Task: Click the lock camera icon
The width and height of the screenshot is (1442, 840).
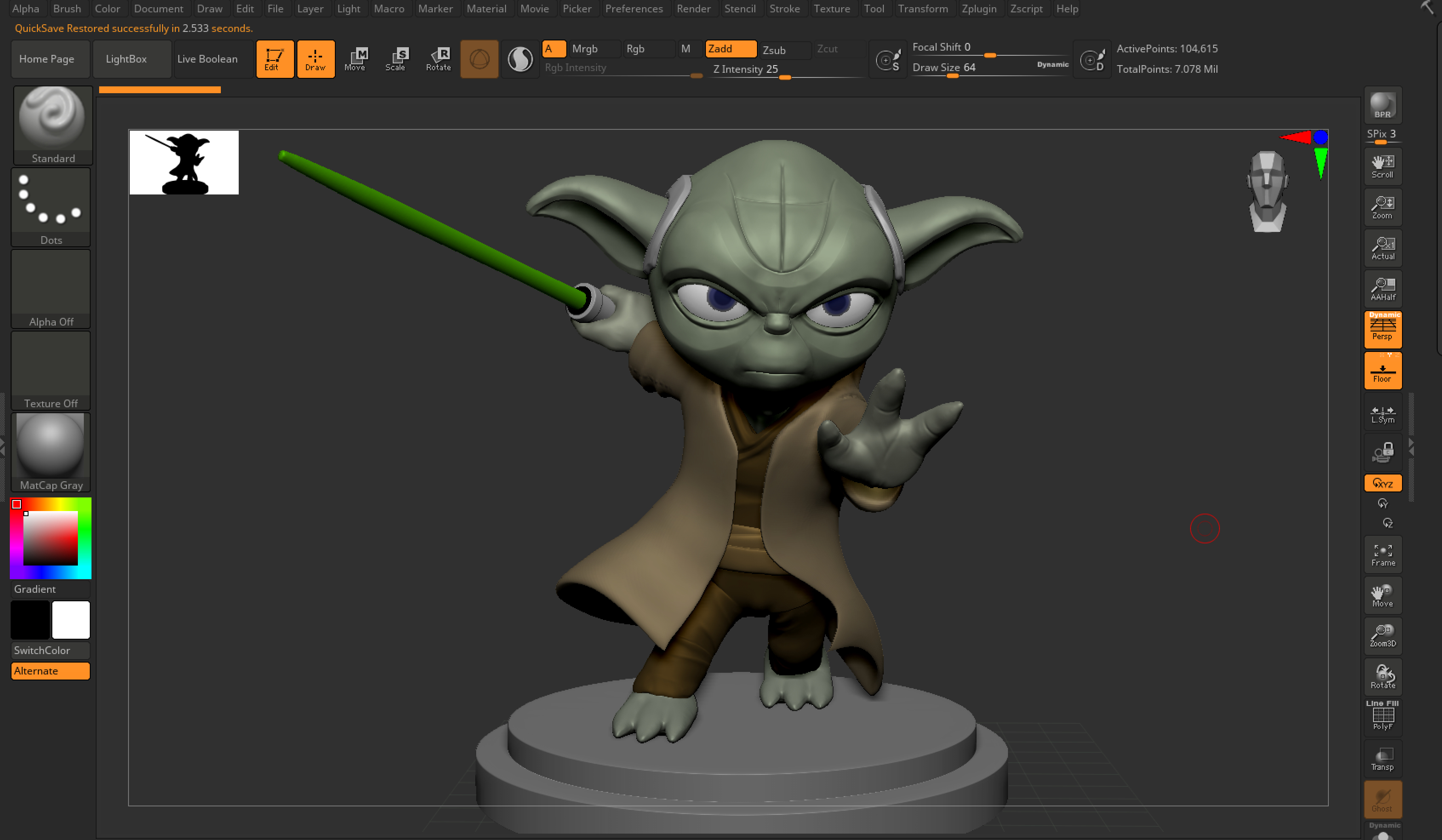Action: (x=1382, y=452)
